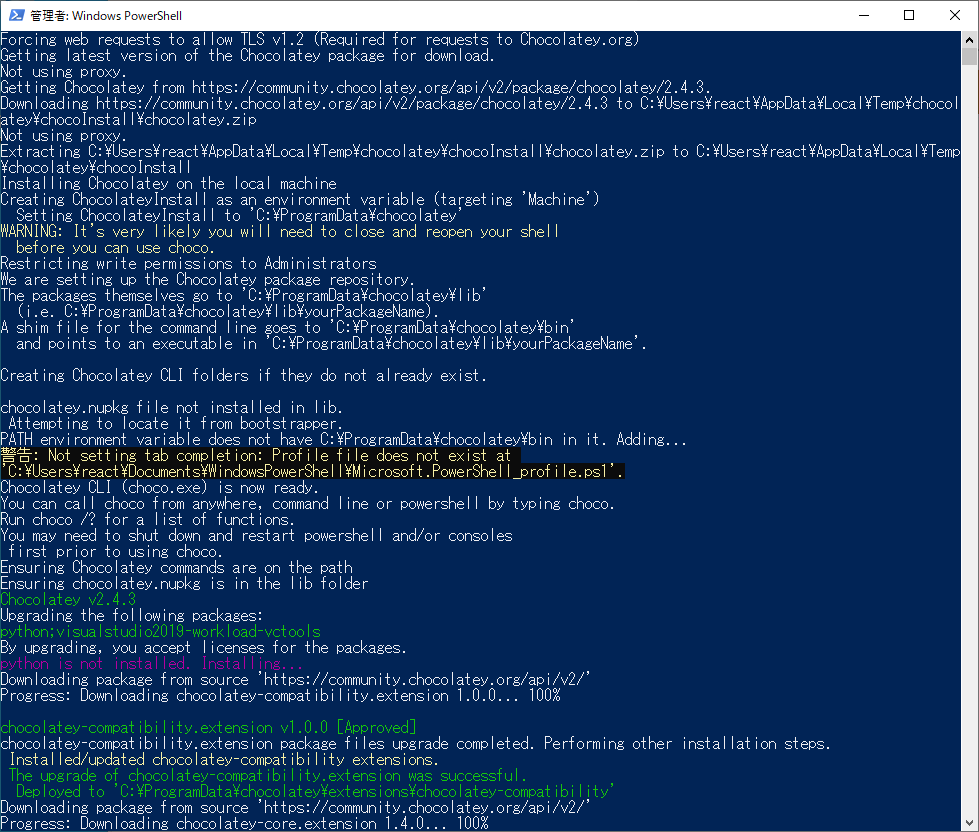Click the green 'Deployed to' extensions path line
979x832 pixels.
coord(315,791)
